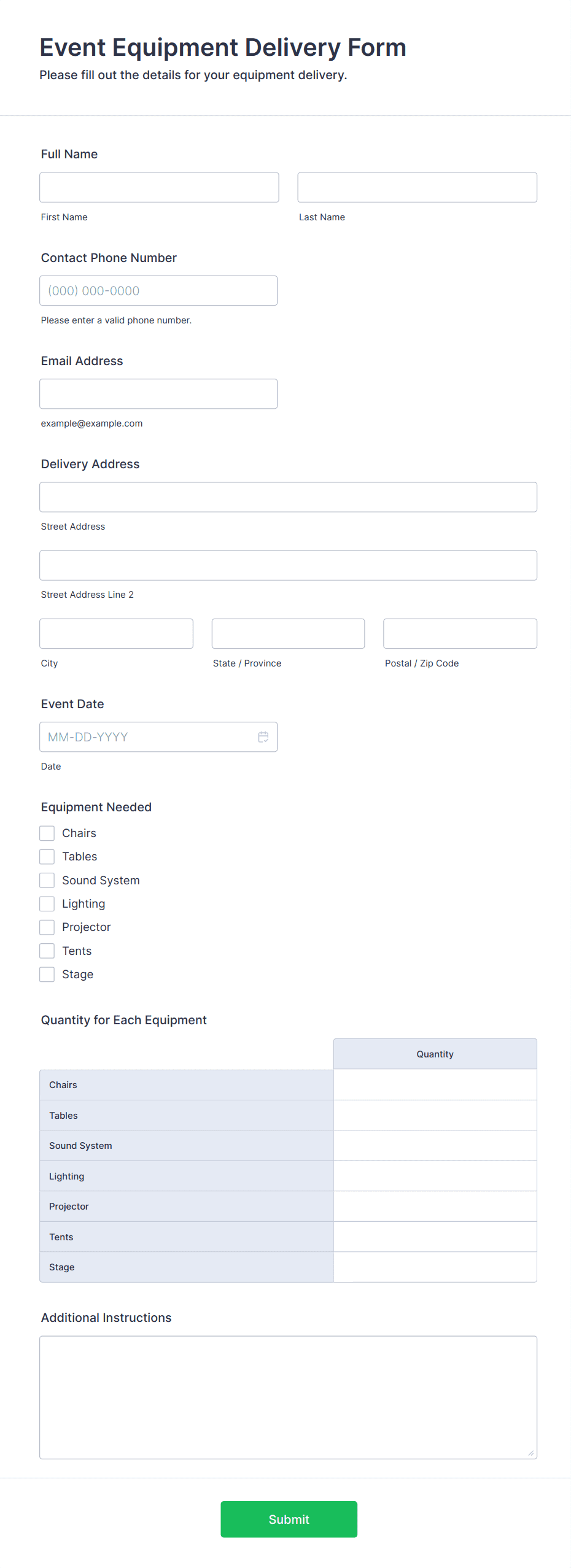
Task: Focus the First Name field
Action: pyautogui.click(x=159, y=187)
